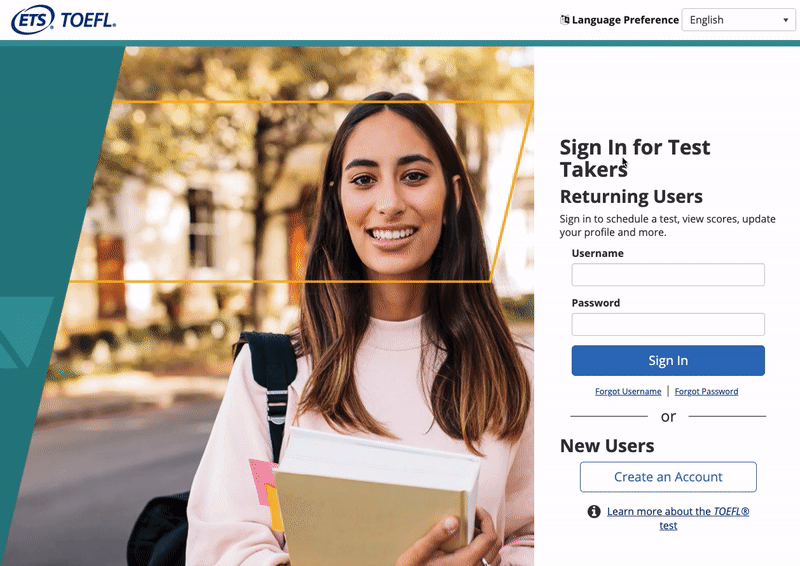Open Learn more about the TOEFL test
The height and width of the screenshot is (566, 800).
tap(678, 518)
